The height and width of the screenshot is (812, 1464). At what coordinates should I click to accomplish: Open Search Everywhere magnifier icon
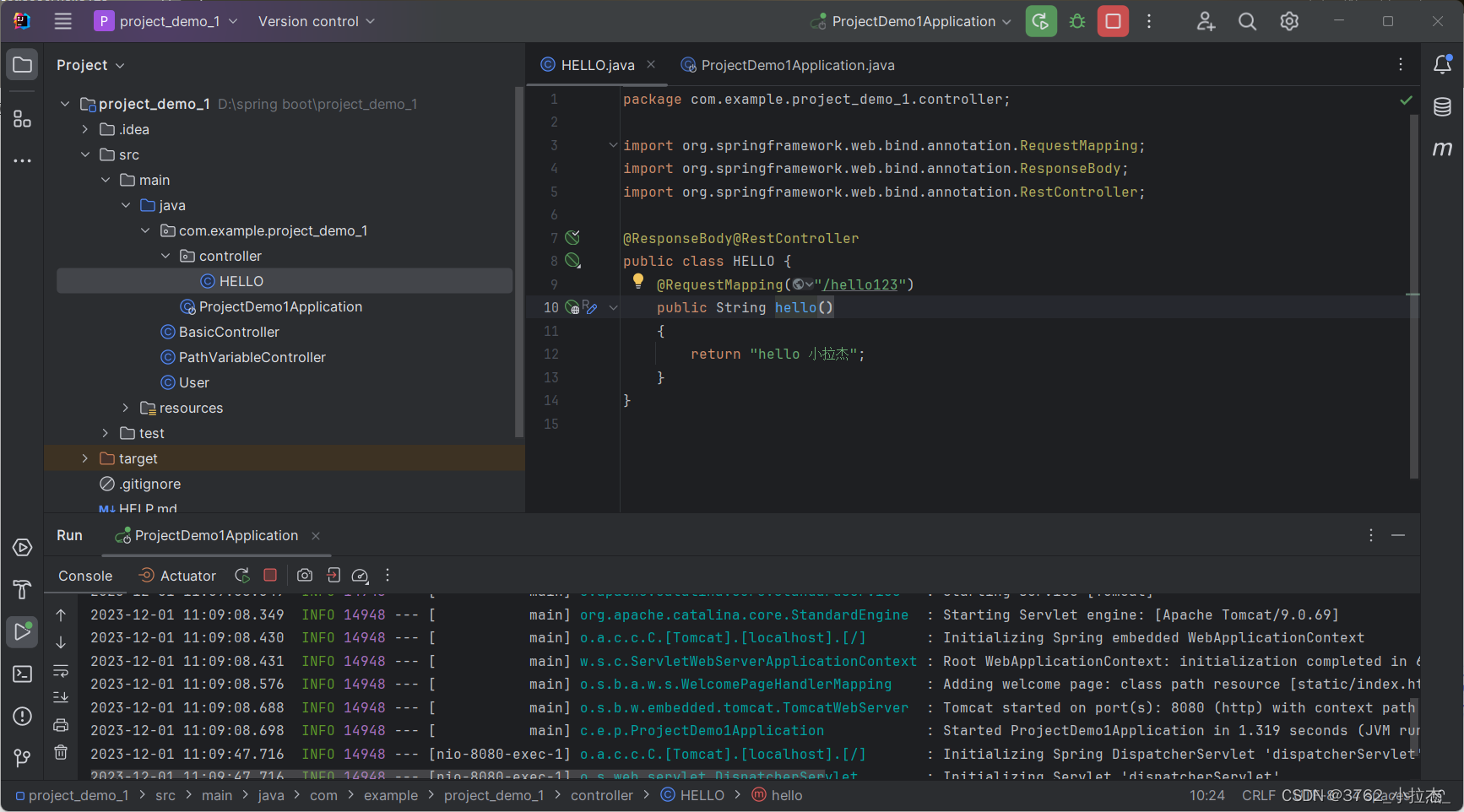click(1247, 21)
